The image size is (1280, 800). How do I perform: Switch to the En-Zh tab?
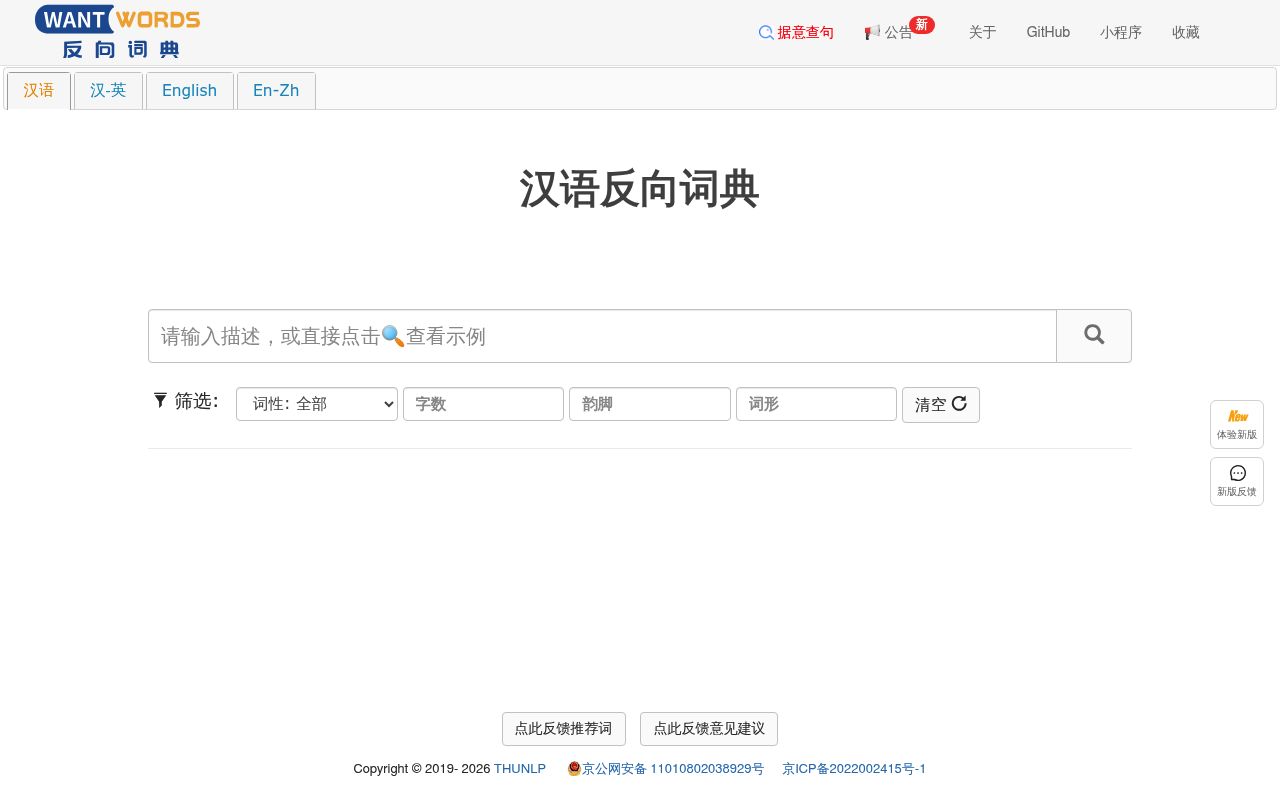pyautogui.click(x=276, y=91)
